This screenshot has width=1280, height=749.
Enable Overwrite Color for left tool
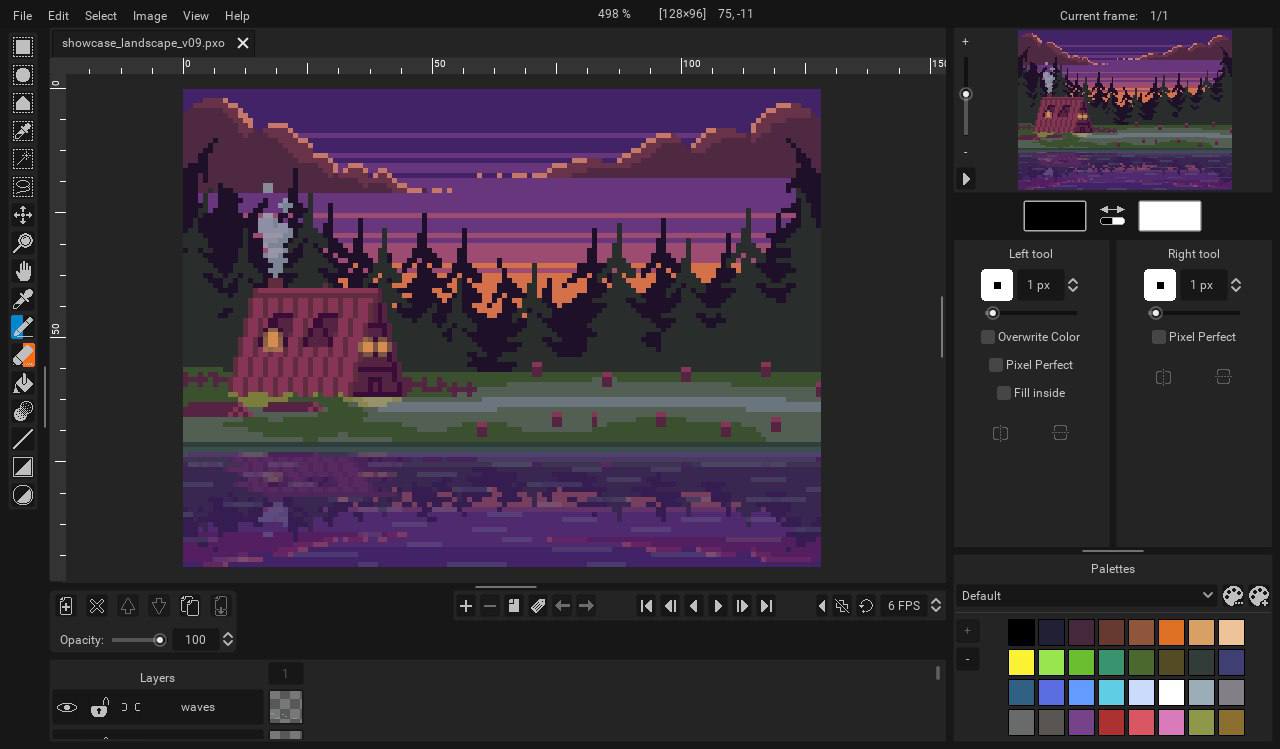(x=988, y=337)
